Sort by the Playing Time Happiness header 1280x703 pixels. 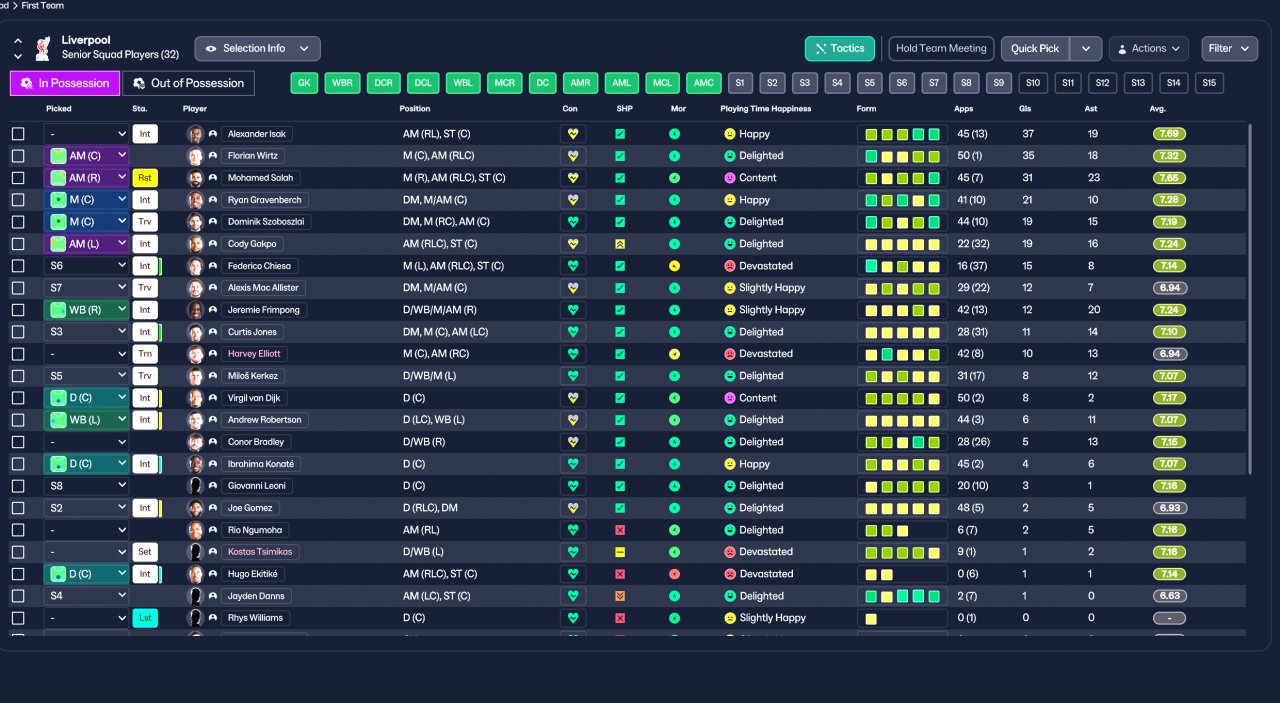(x=766, y=108)
